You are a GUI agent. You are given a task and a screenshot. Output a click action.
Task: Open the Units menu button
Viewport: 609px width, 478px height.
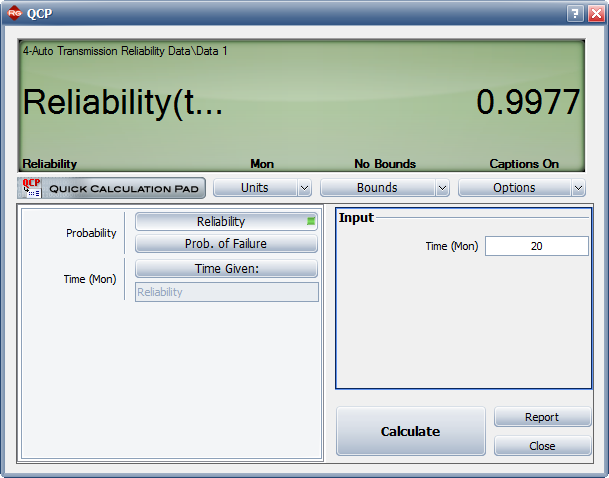(x=255, y=188)
